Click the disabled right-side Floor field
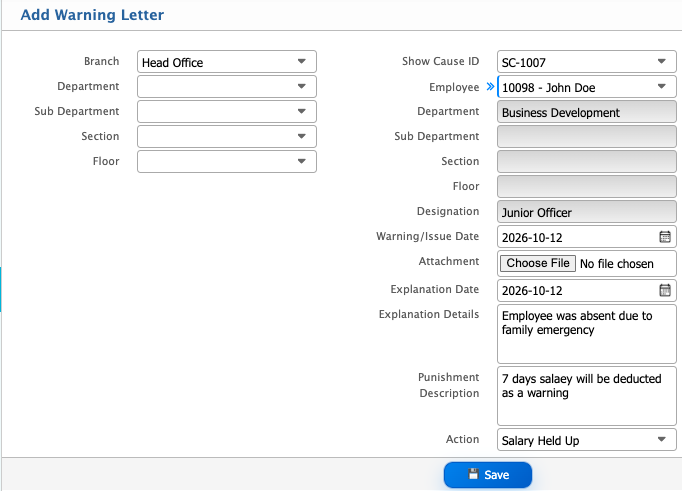This screenshot has width=682, height=491. pyautogui.click(x=586, y=187)
